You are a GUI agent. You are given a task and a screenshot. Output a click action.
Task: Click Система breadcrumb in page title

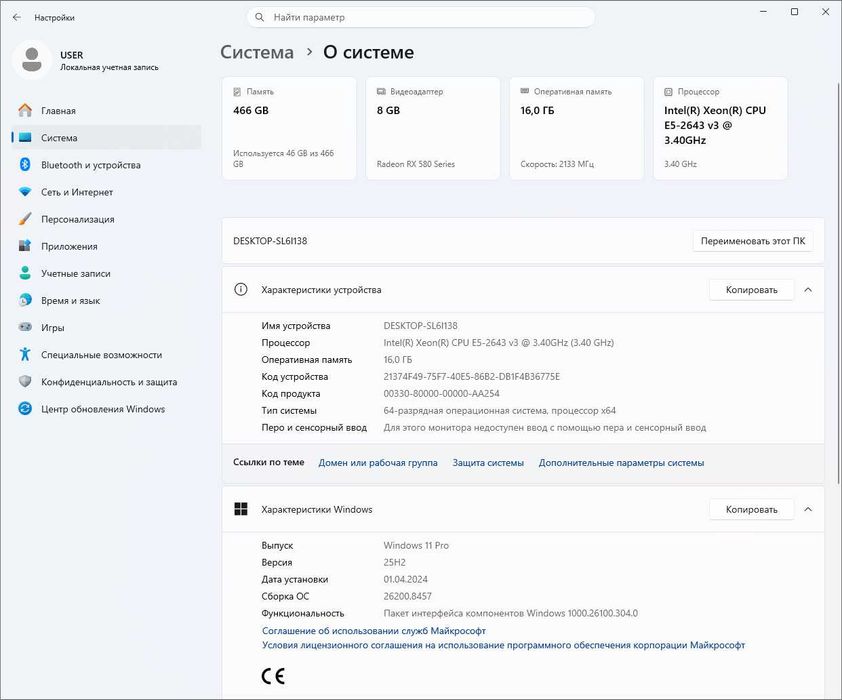[x=257, y=52]
